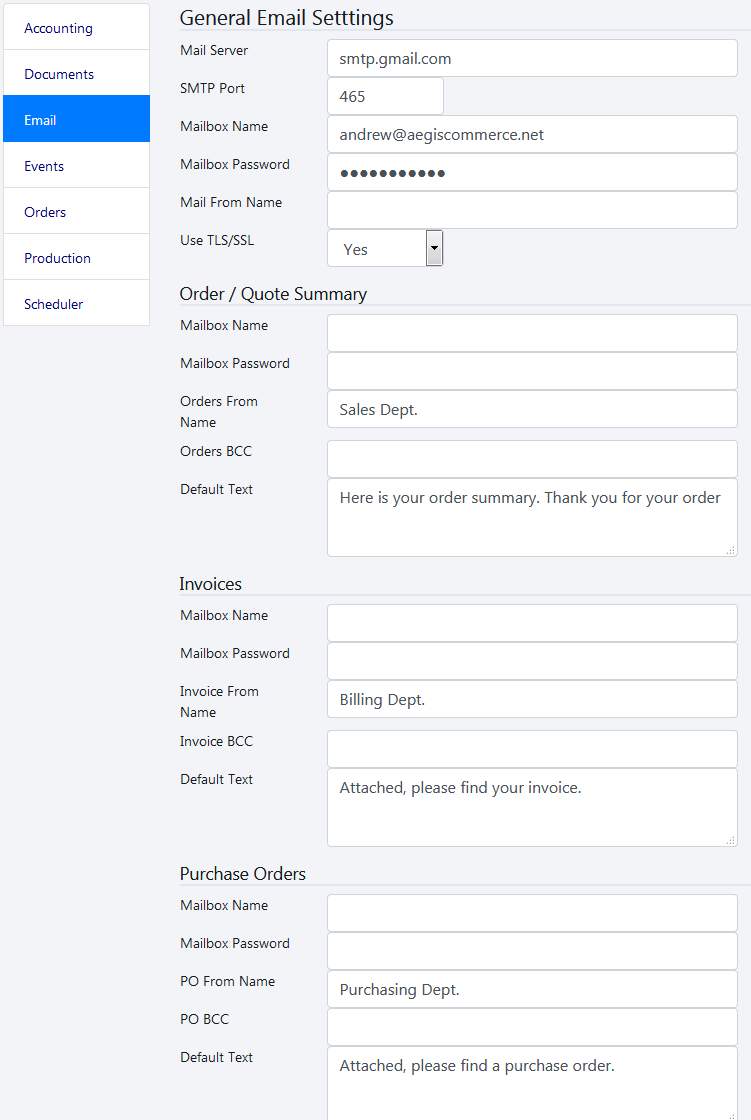Click the order summary Default Text box

click(x=532, y=517)
